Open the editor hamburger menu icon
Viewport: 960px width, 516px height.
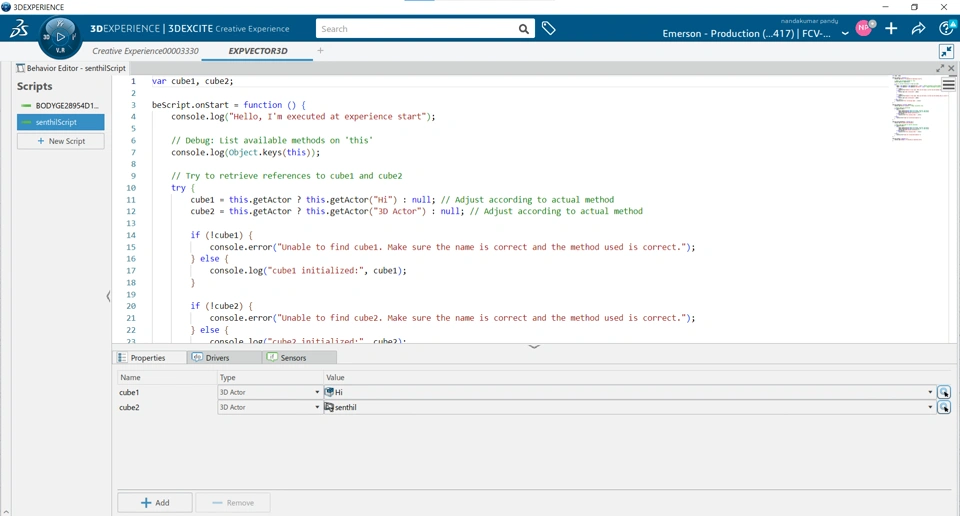tap(948, 85)
